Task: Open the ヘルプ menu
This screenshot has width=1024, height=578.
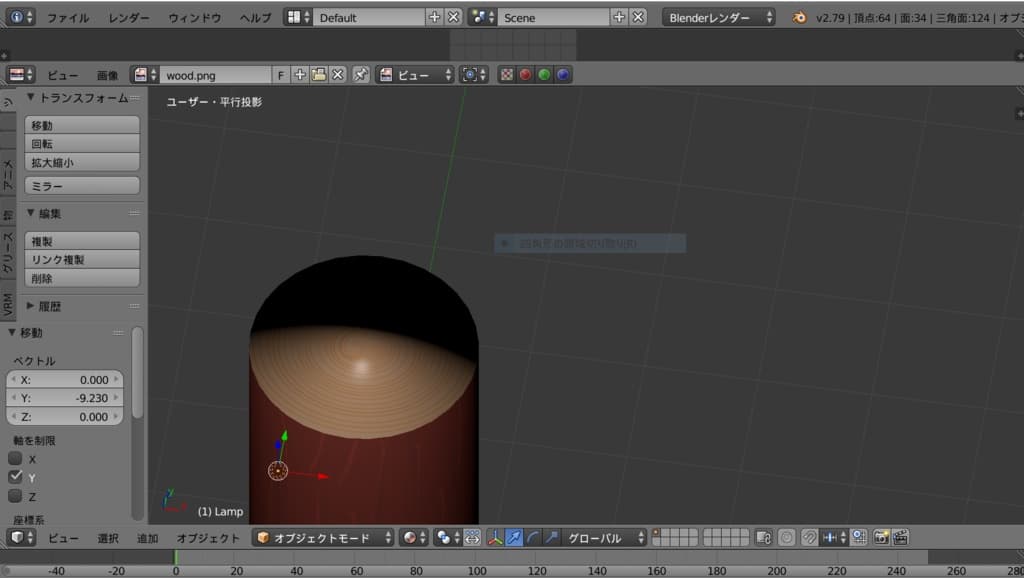Action: point(255,18)
